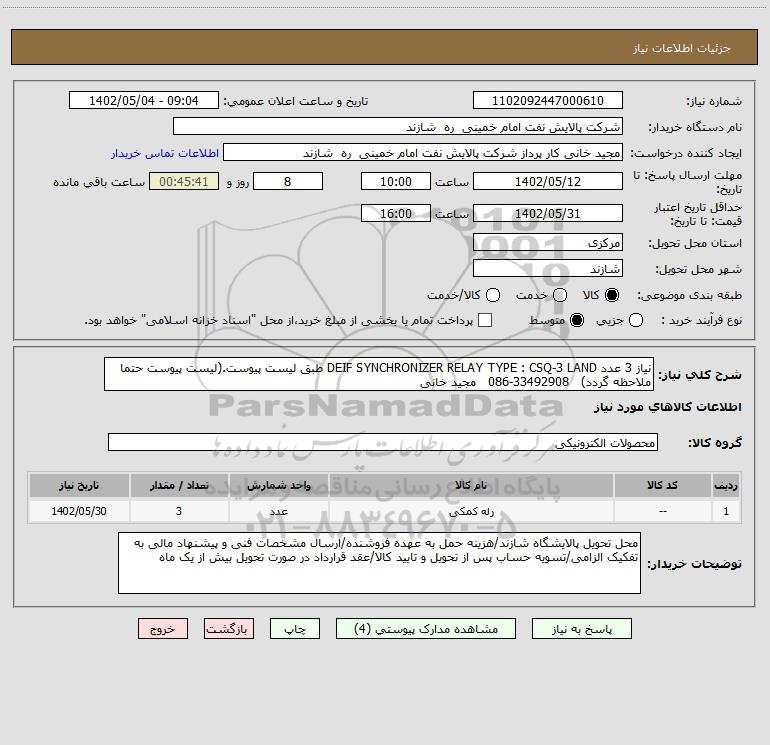Click the response deadline date 1402/05/12
The height and width of the screenshot is (745, 770).
point(548,181)
